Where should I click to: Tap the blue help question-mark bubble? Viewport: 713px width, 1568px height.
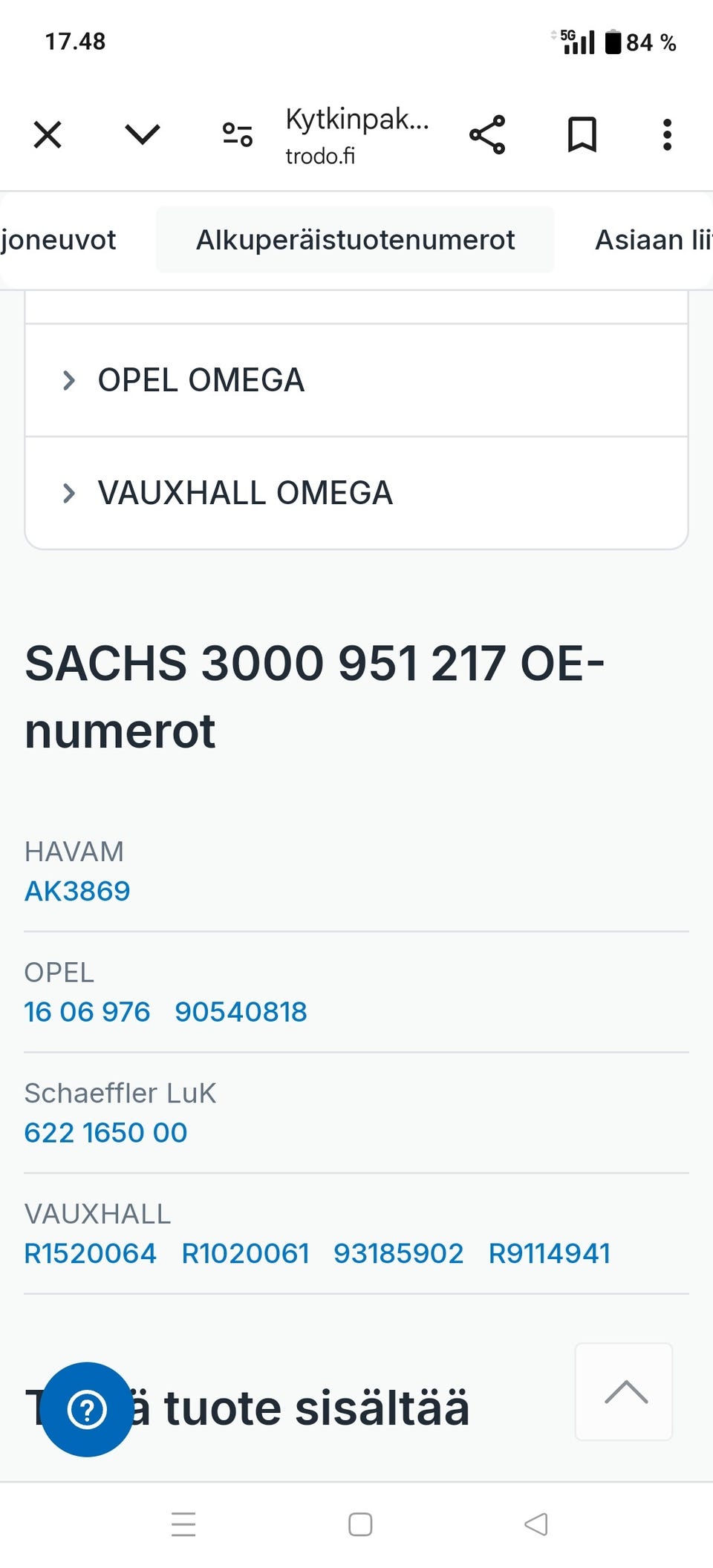tap(87, 1409)
